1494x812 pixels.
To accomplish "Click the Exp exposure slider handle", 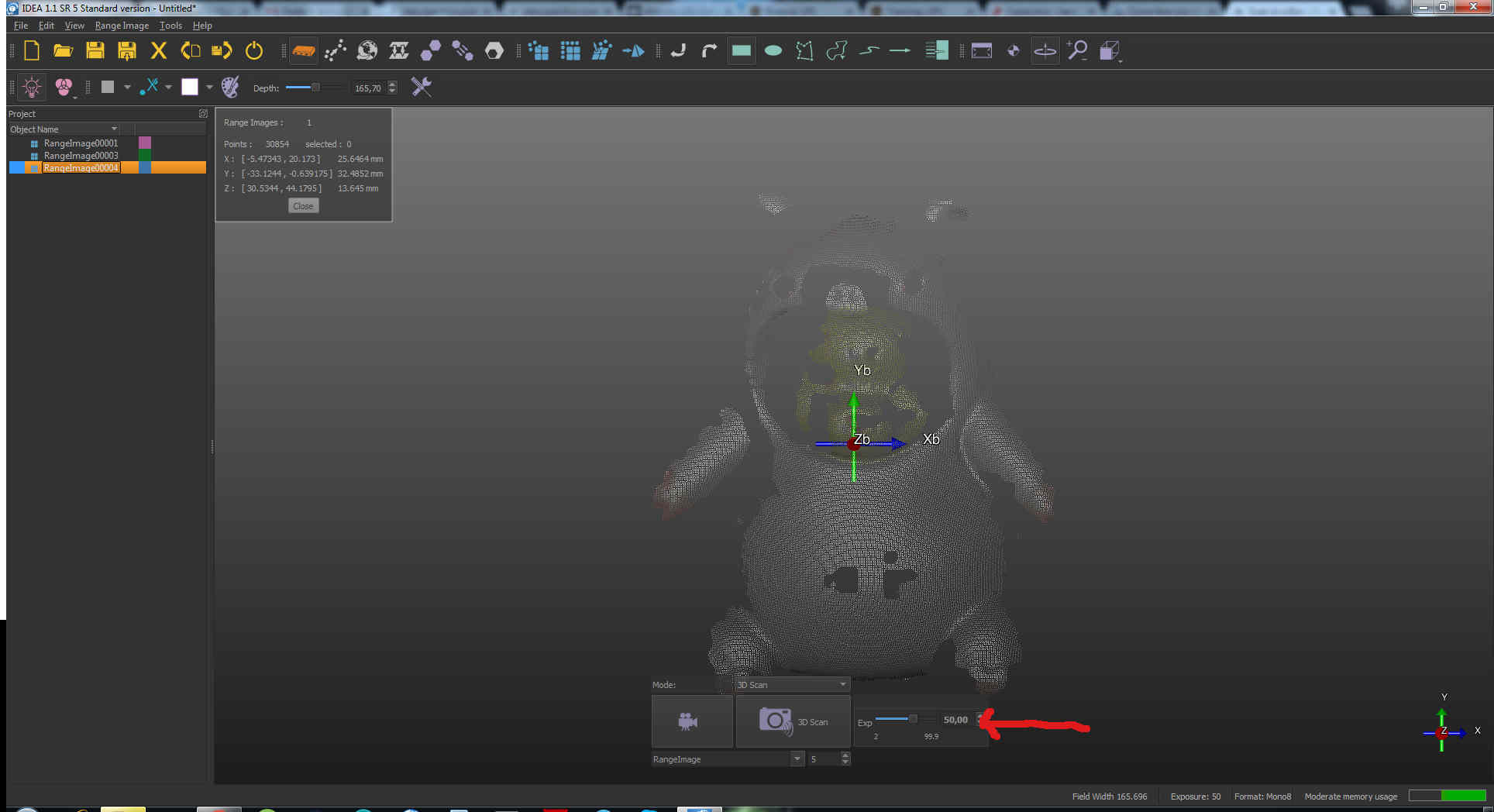I will pos(913,719).
